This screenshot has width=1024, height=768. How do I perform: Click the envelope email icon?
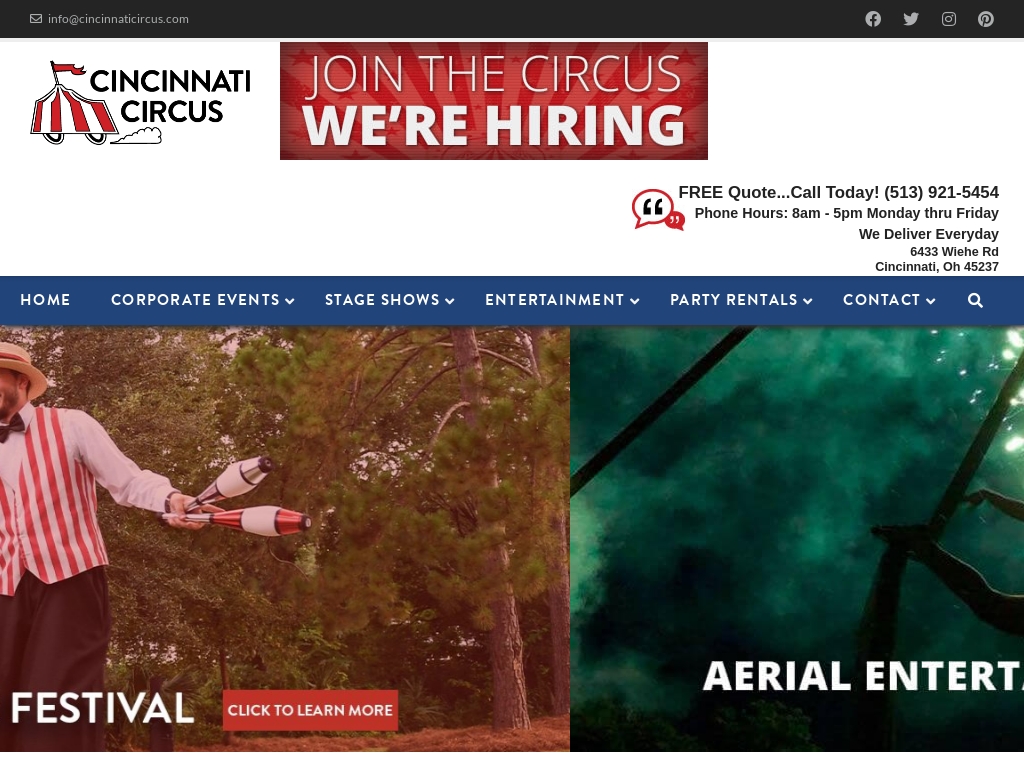pyautogui.click(x=36, y=19)
